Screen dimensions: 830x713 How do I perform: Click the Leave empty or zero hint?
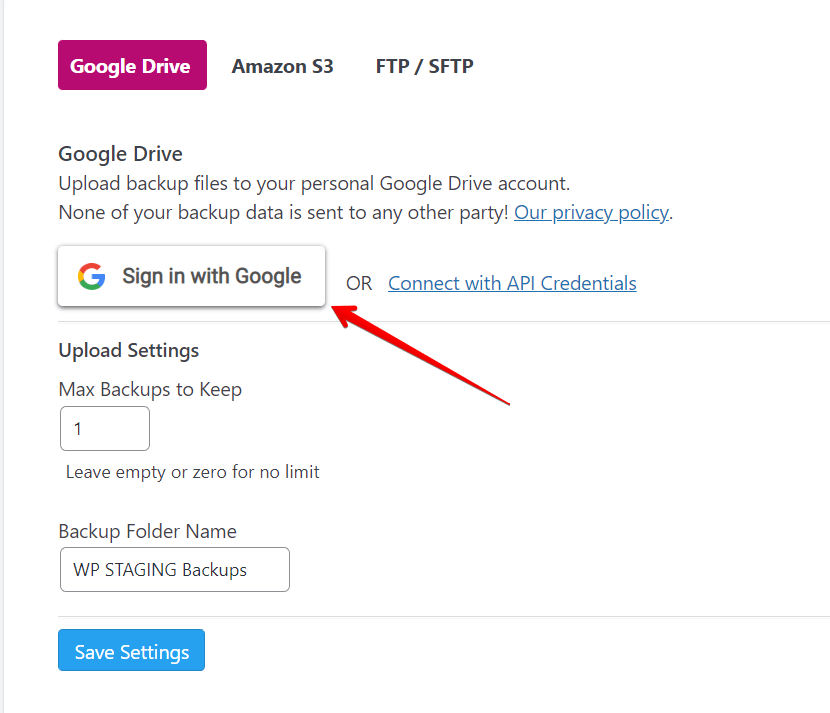click(193, 472)
